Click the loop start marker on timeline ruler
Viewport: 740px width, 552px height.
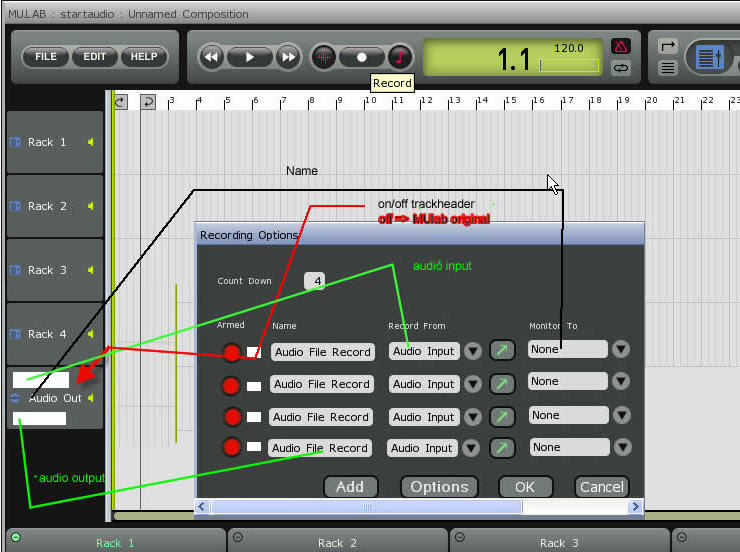(x=121, y=101)
